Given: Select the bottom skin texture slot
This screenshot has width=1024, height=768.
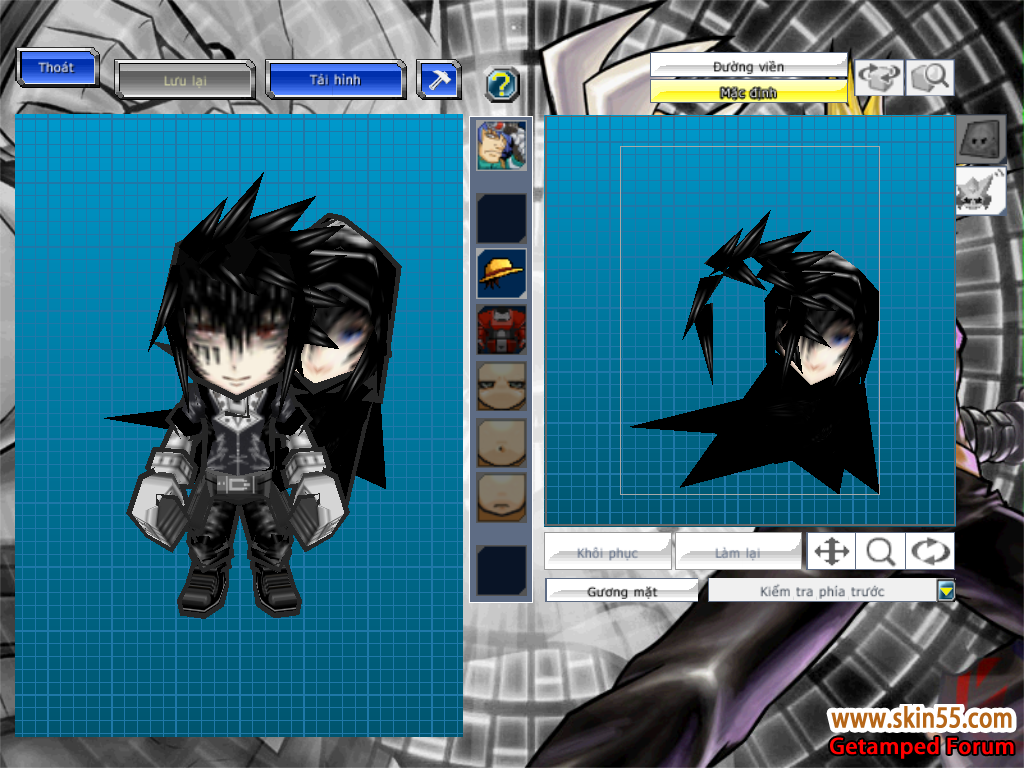Looking at the screenshot, I should coord(502,498).
